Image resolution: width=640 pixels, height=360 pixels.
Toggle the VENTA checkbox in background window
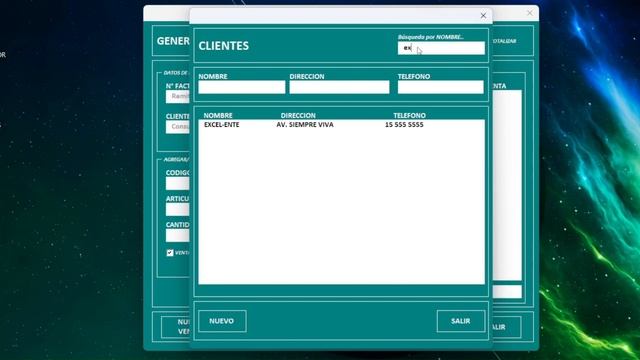pos(170,253)
